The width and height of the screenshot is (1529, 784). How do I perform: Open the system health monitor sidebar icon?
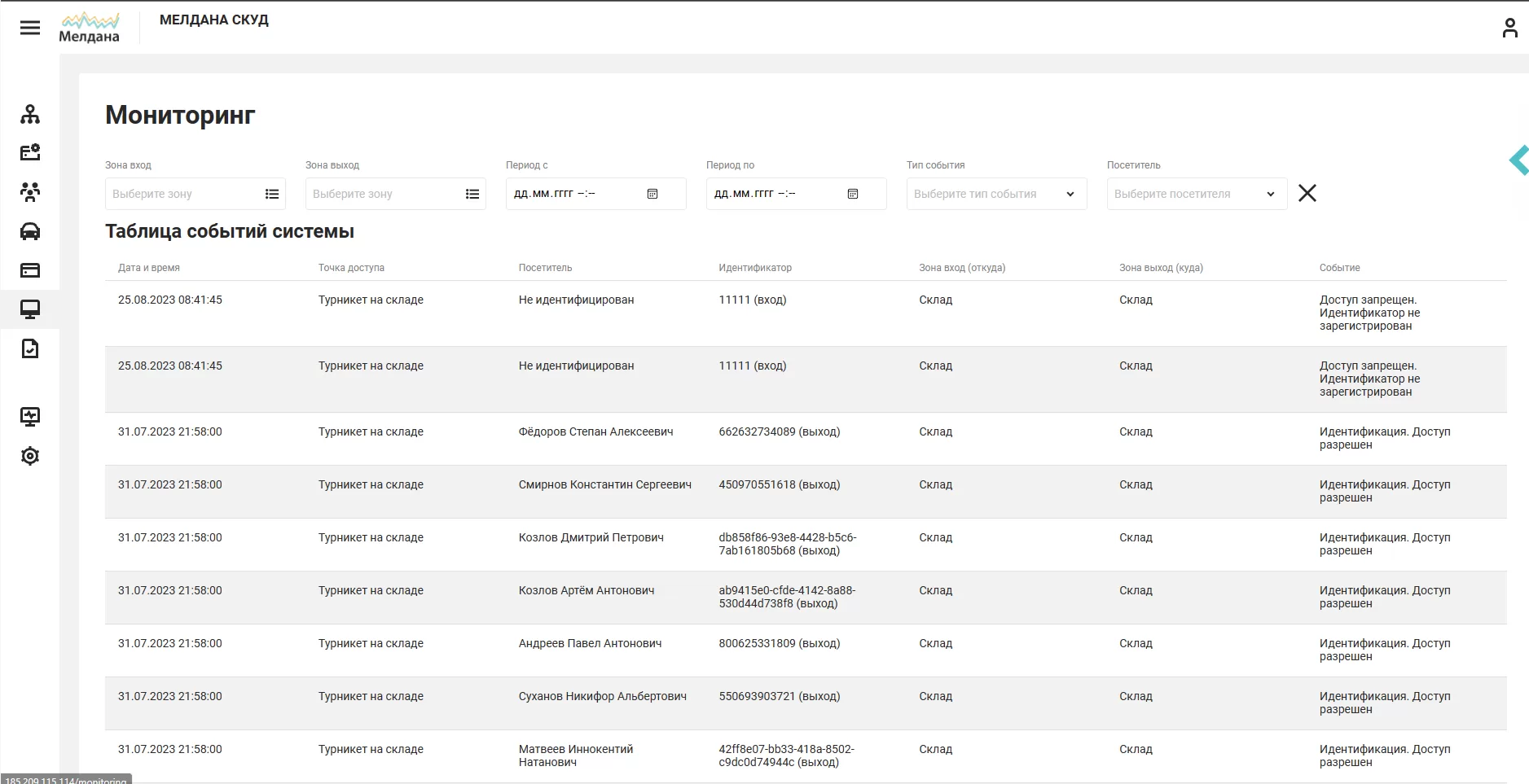point(30,417)
